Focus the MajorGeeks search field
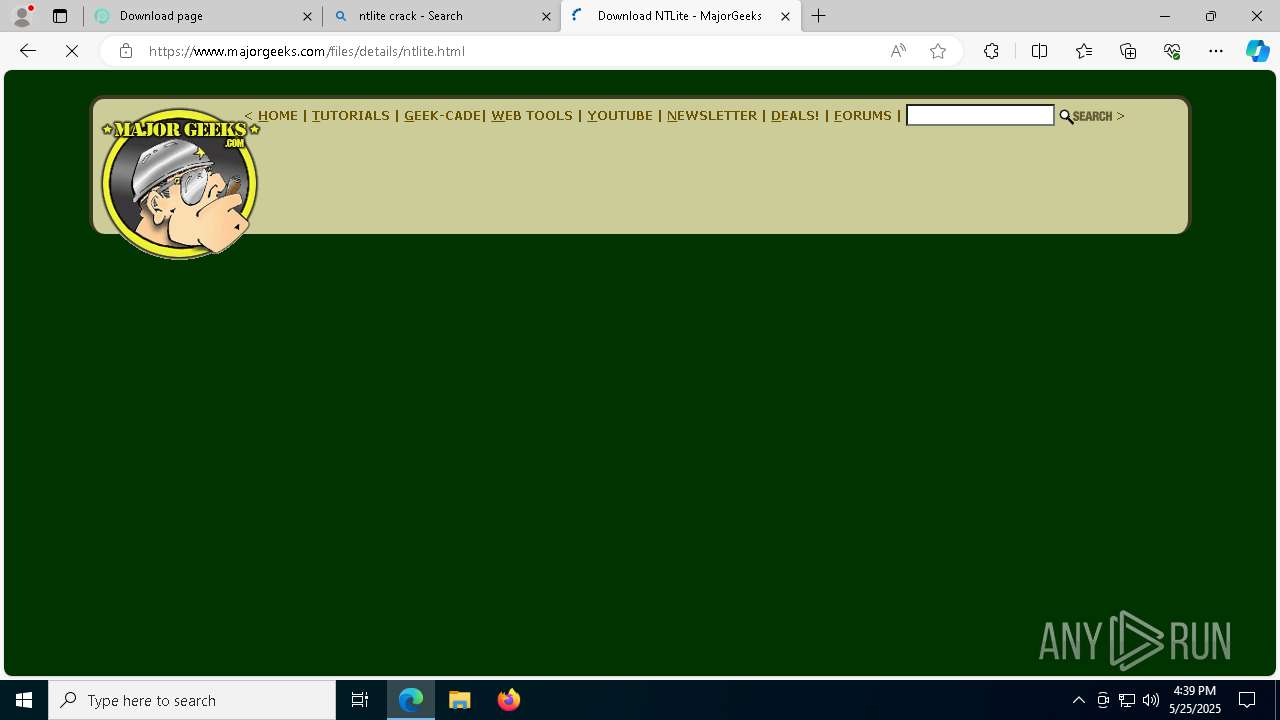Image resolution: width=1280 pixels, height=720 pixels. [980, 116]
